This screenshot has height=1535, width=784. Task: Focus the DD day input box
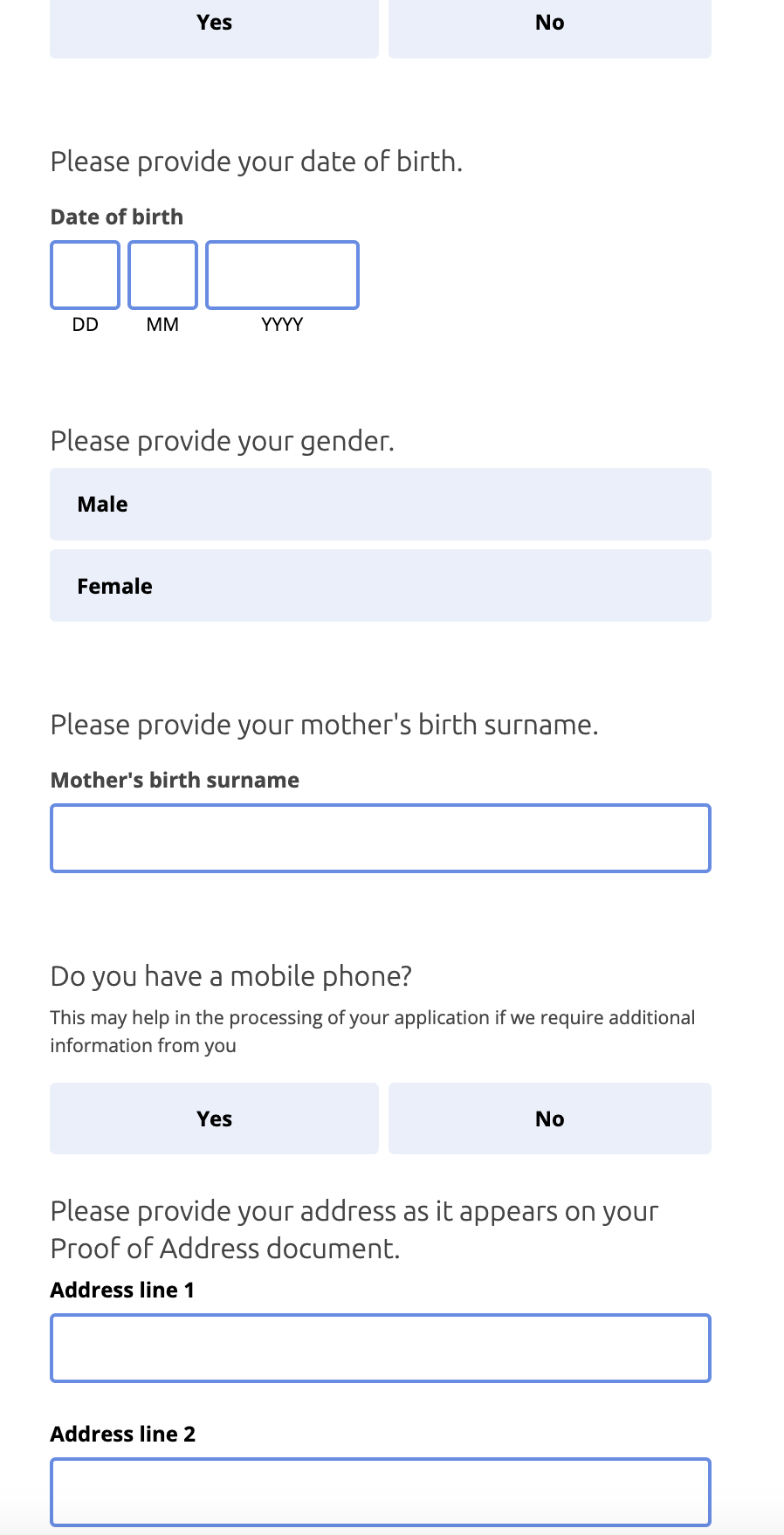(85, 275)
